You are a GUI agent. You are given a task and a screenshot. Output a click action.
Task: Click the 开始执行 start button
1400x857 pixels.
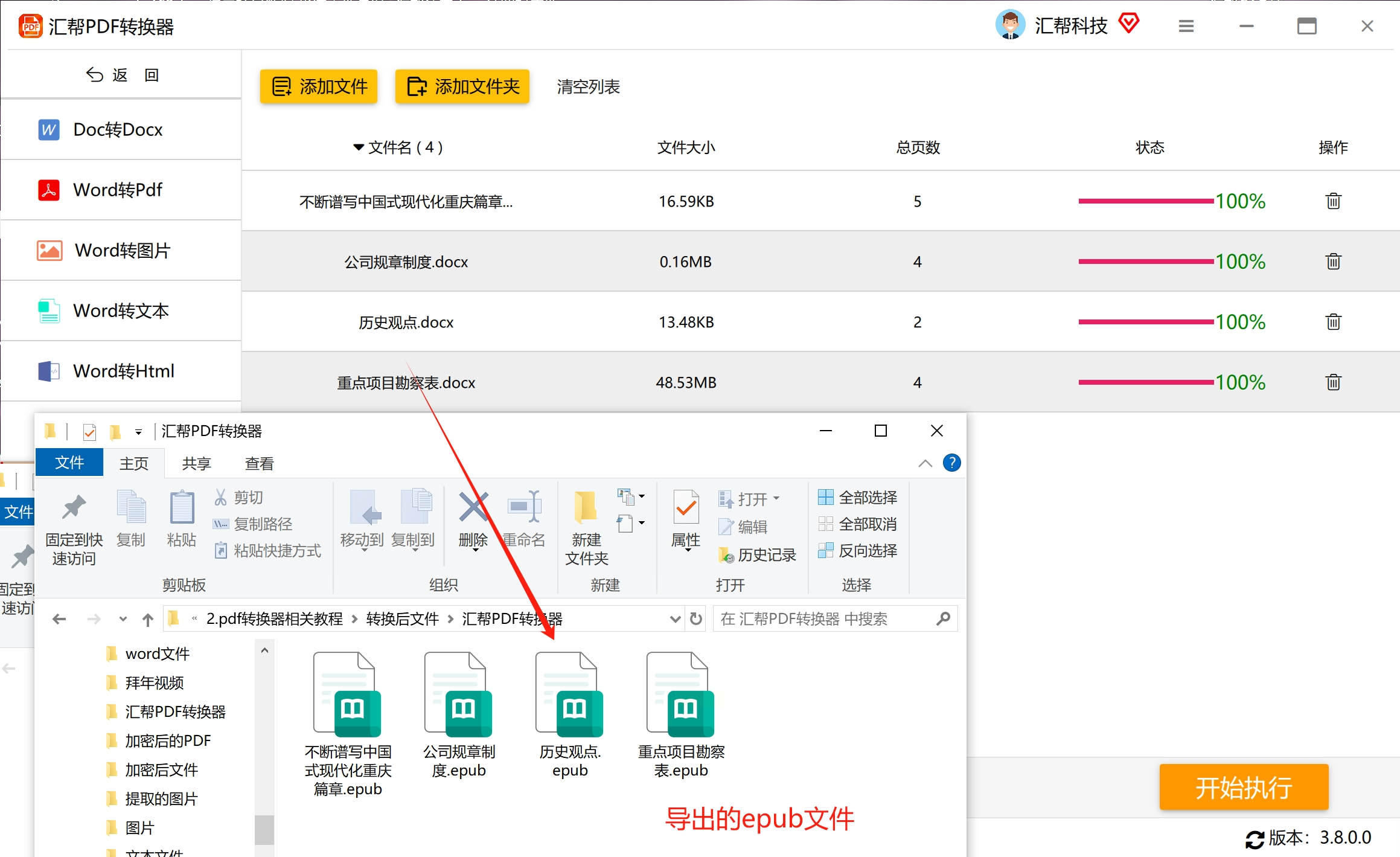[x=1244, y=787]
